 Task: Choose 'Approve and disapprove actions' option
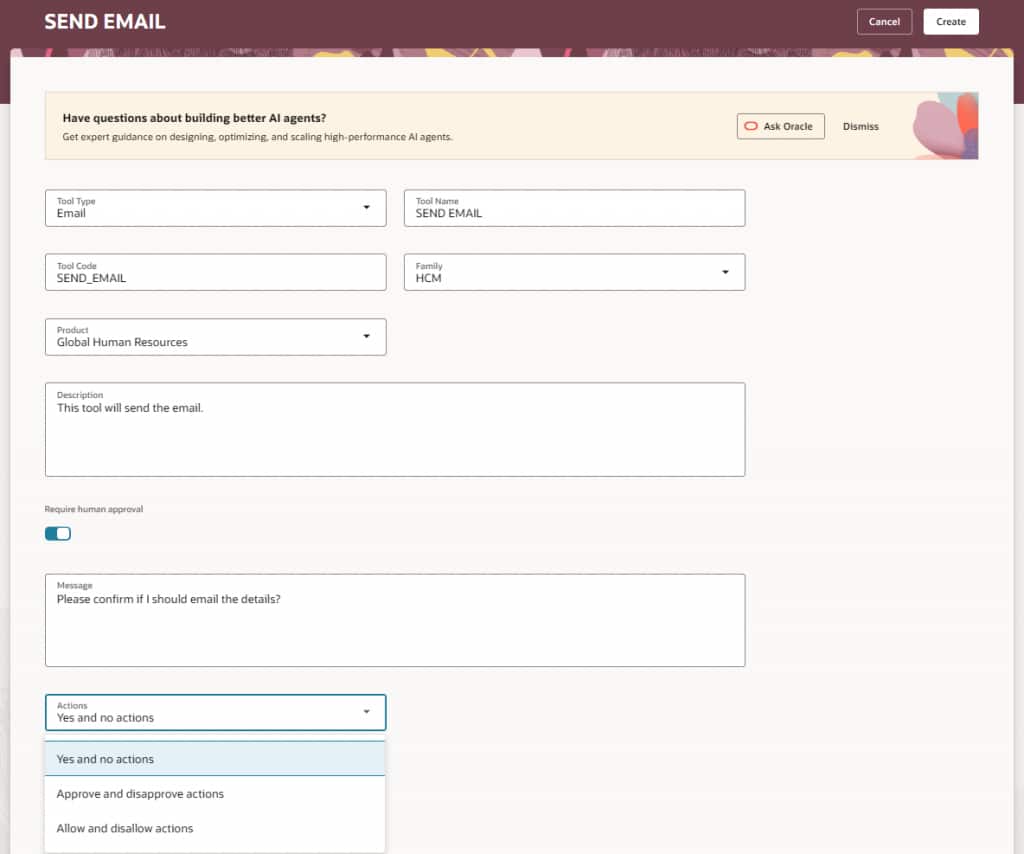[140, 794]
